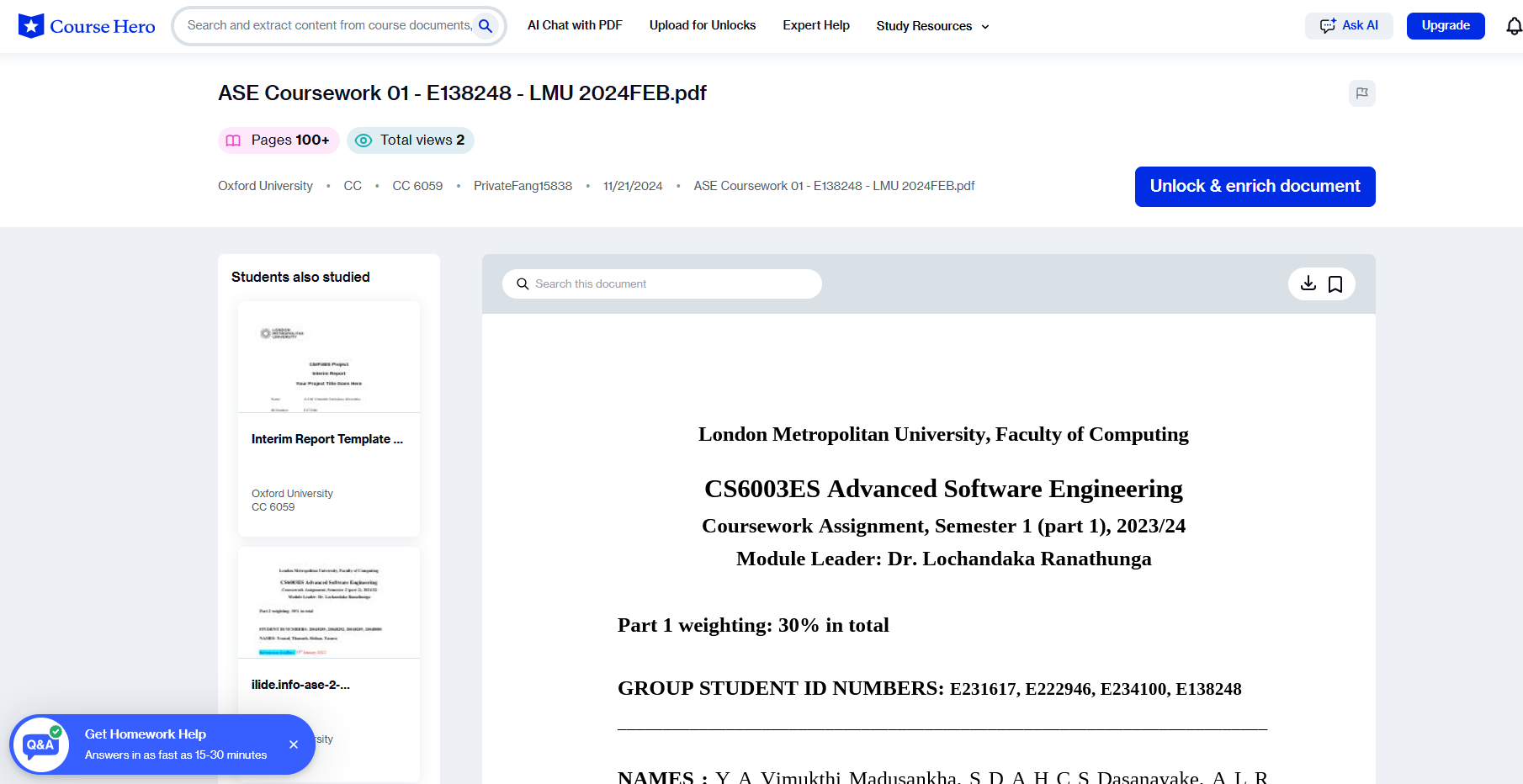Open the Interim Report Template thumbnail

point(328,357)
